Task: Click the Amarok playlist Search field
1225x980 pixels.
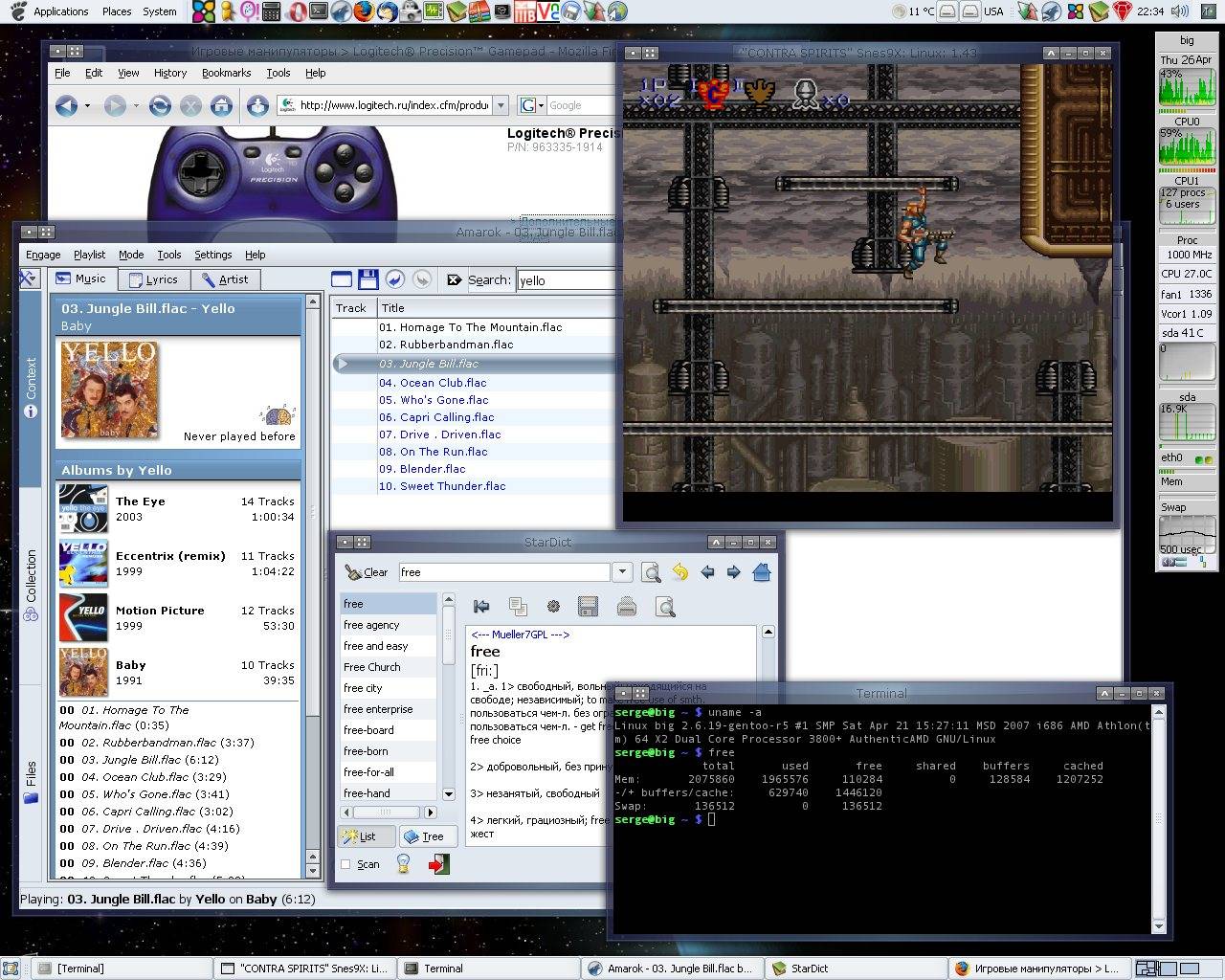Action: pos(566,280)
